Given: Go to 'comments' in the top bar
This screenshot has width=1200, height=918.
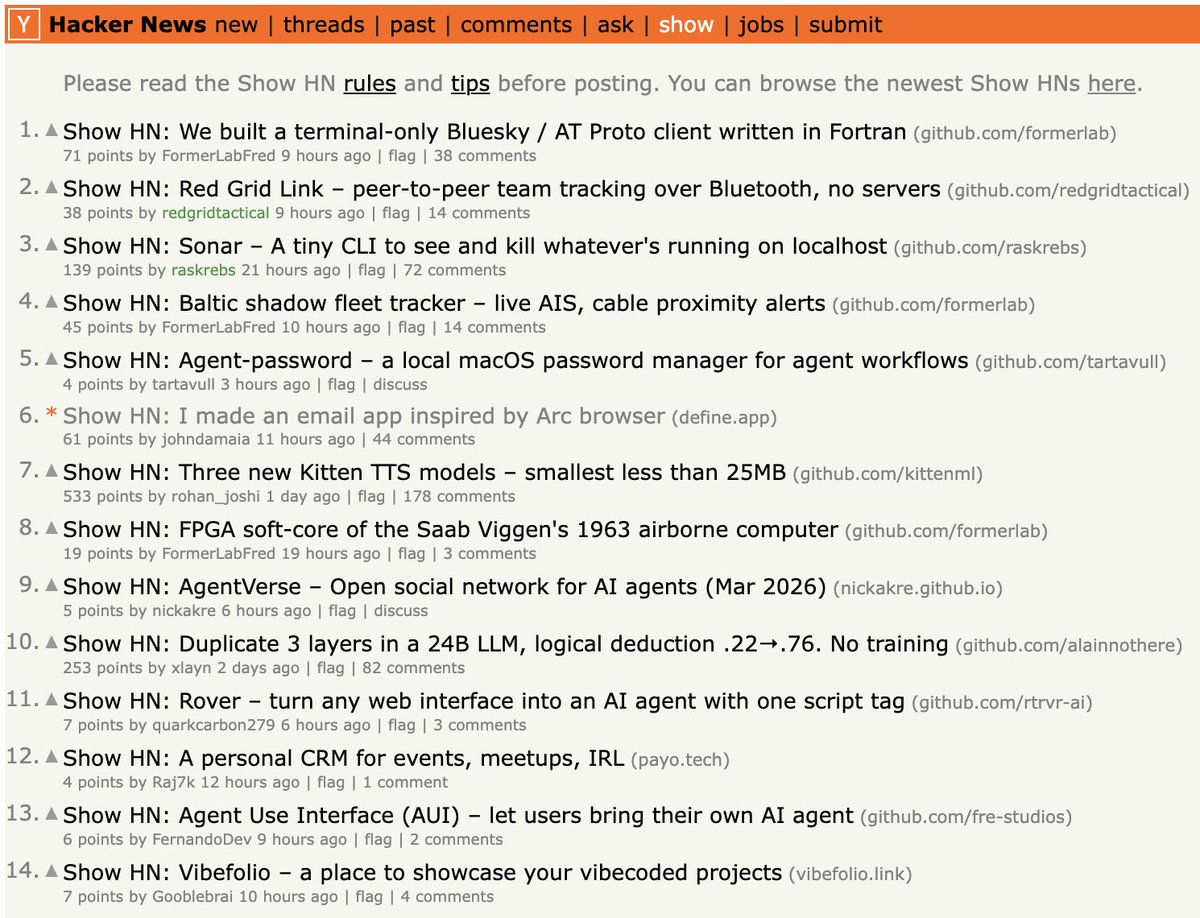Looking at the screenshot, I should click(x=516, y=25).
